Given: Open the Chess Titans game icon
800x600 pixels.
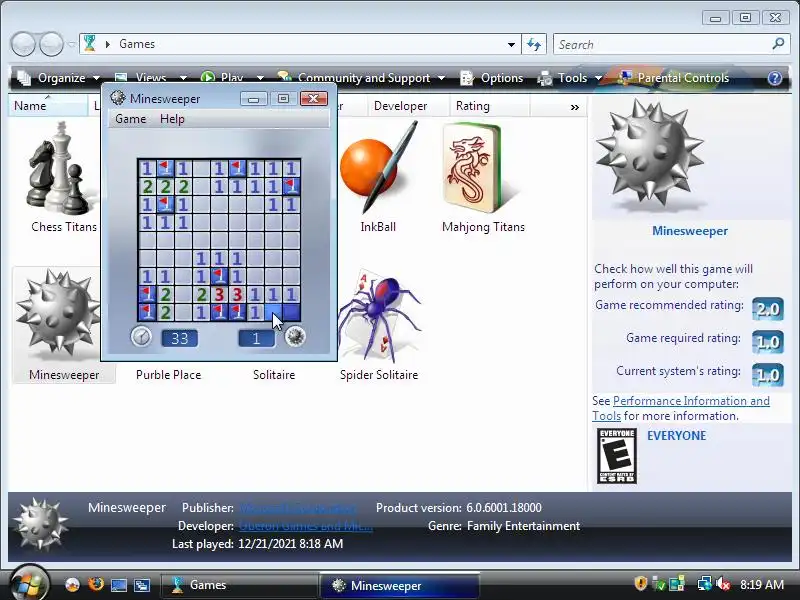Looking at the screenshot, I should coord(61,168).
